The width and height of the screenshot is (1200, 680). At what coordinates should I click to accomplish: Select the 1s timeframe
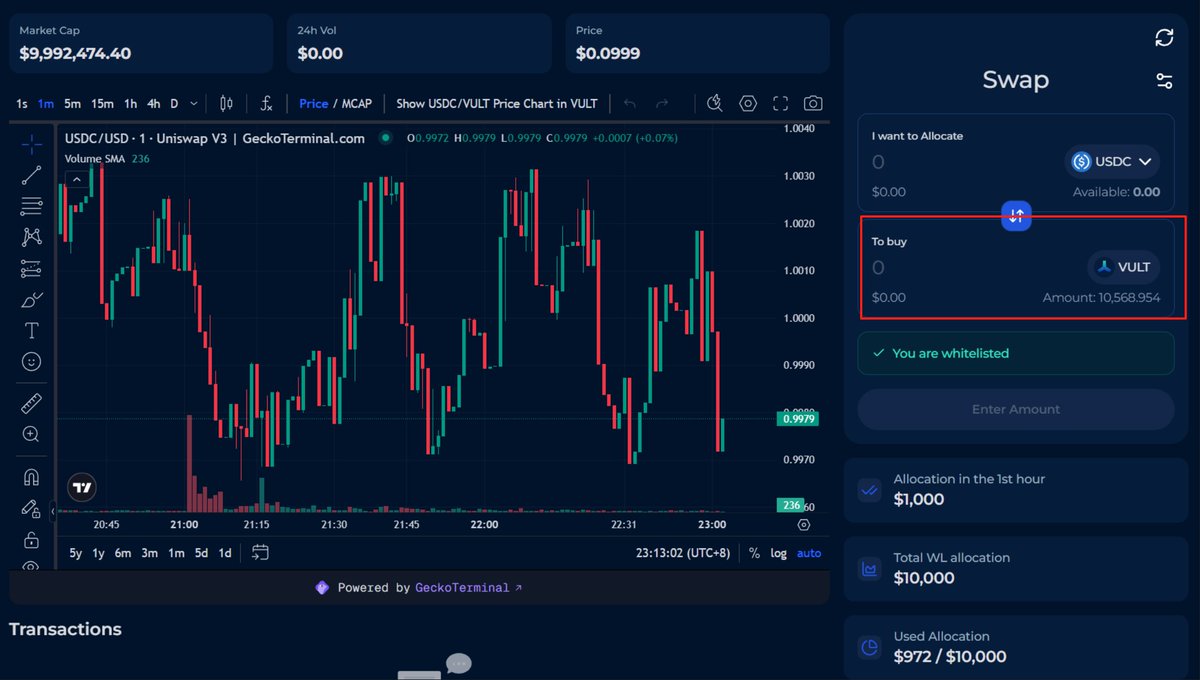pos(22,103)
